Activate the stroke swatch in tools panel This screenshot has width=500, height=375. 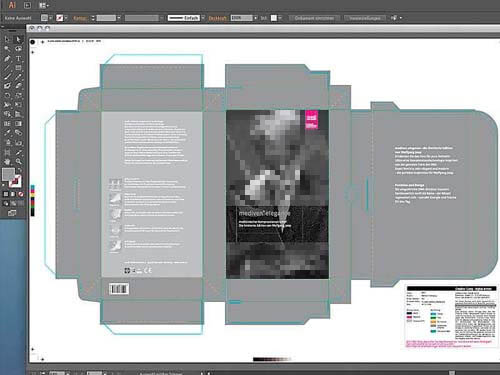pyautogui.click(x=16, y=182)
